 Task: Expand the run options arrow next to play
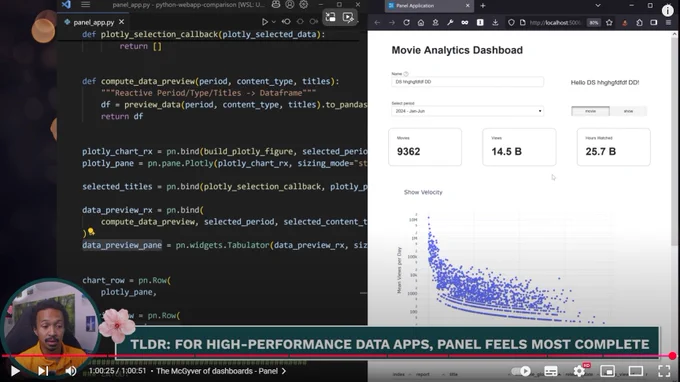[274, 21]
